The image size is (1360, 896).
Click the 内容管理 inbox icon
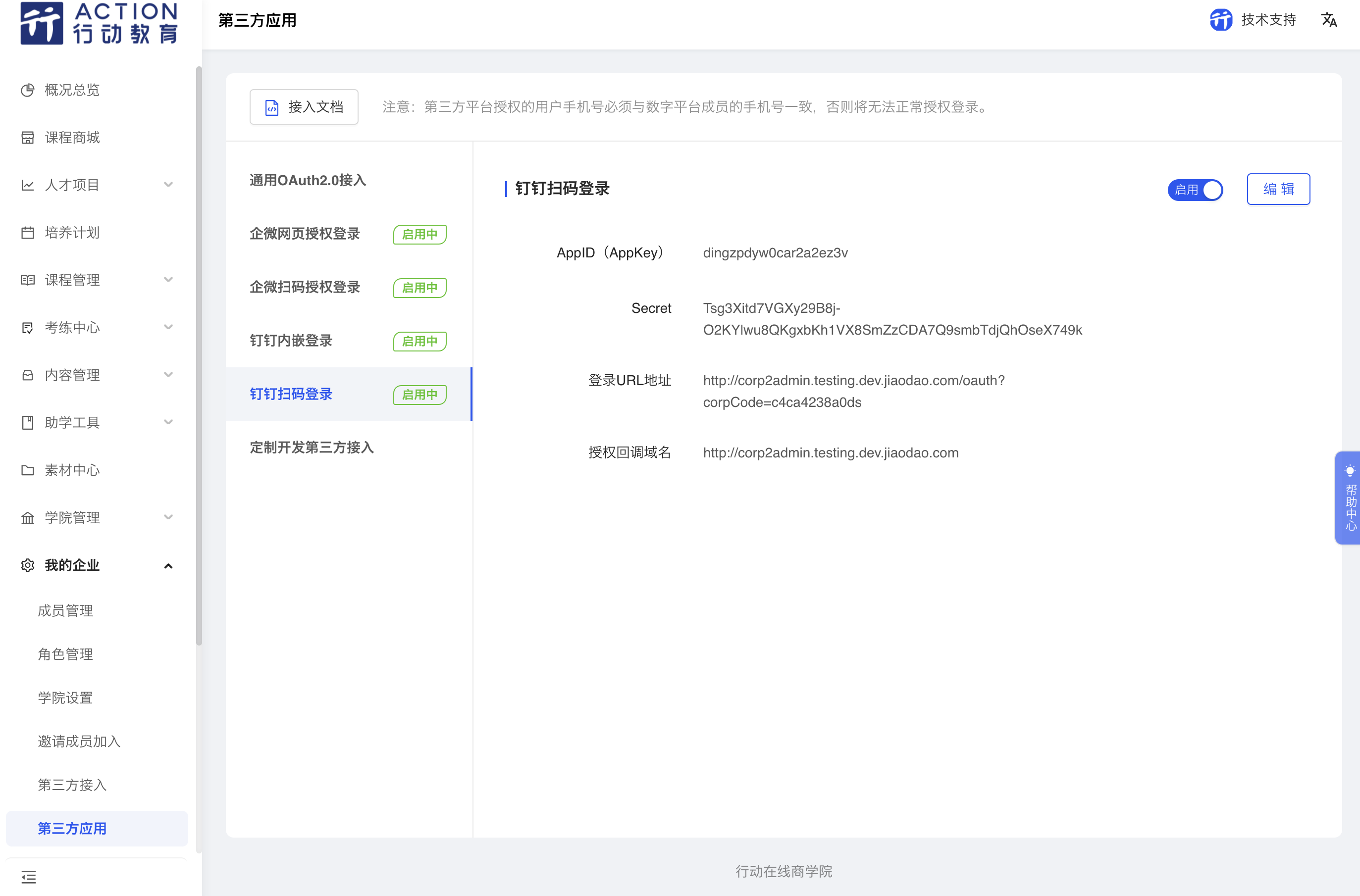tap(27, 375)
